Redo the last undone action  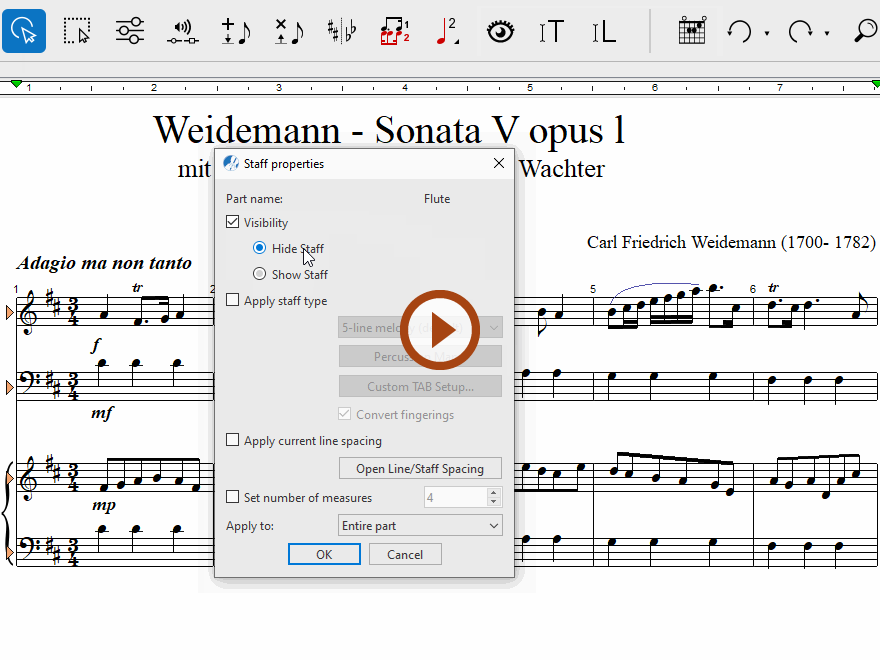pos(800,31)
